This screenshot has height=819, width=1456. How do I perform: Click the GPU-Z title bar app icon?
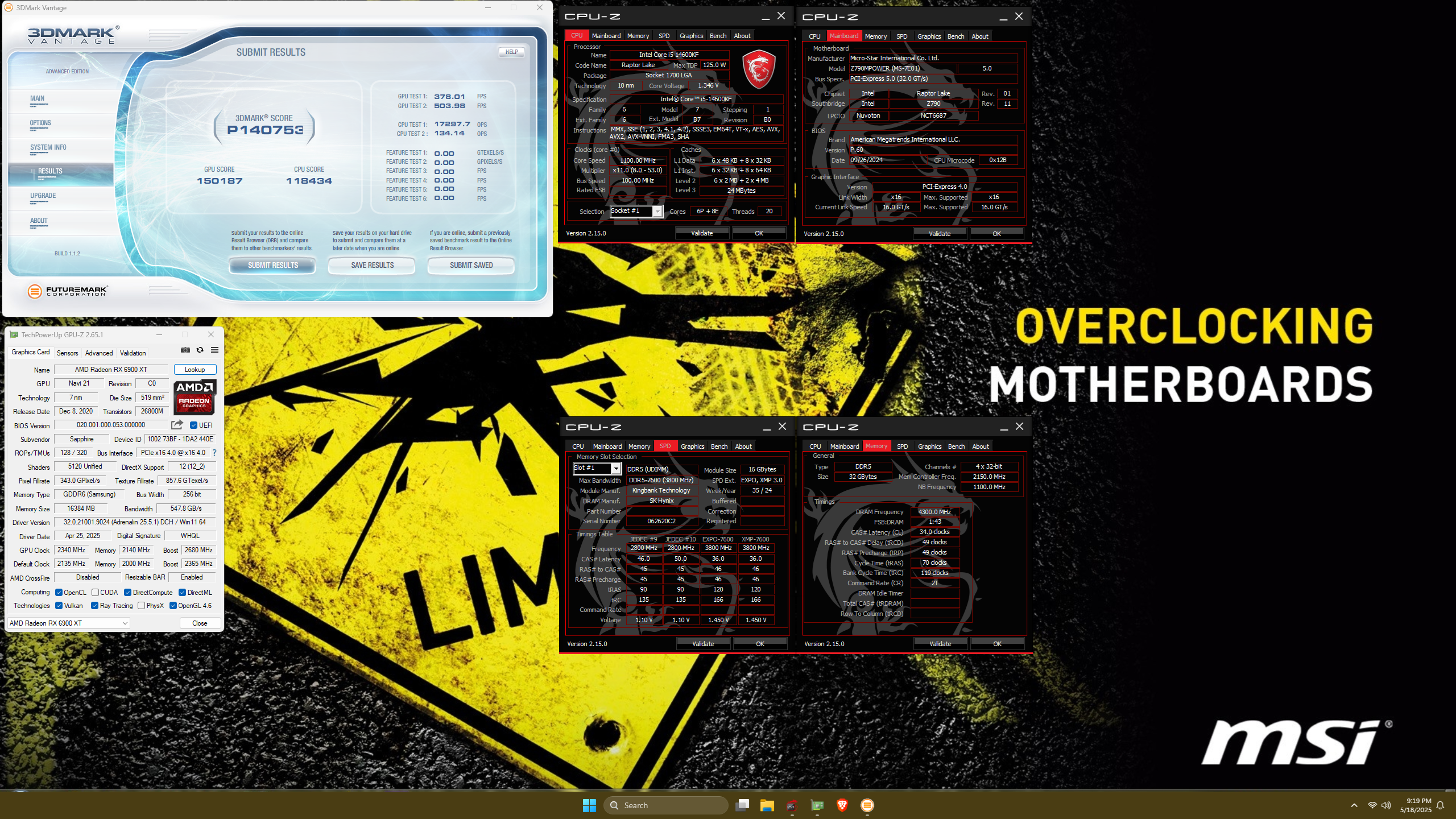[14, 335]
